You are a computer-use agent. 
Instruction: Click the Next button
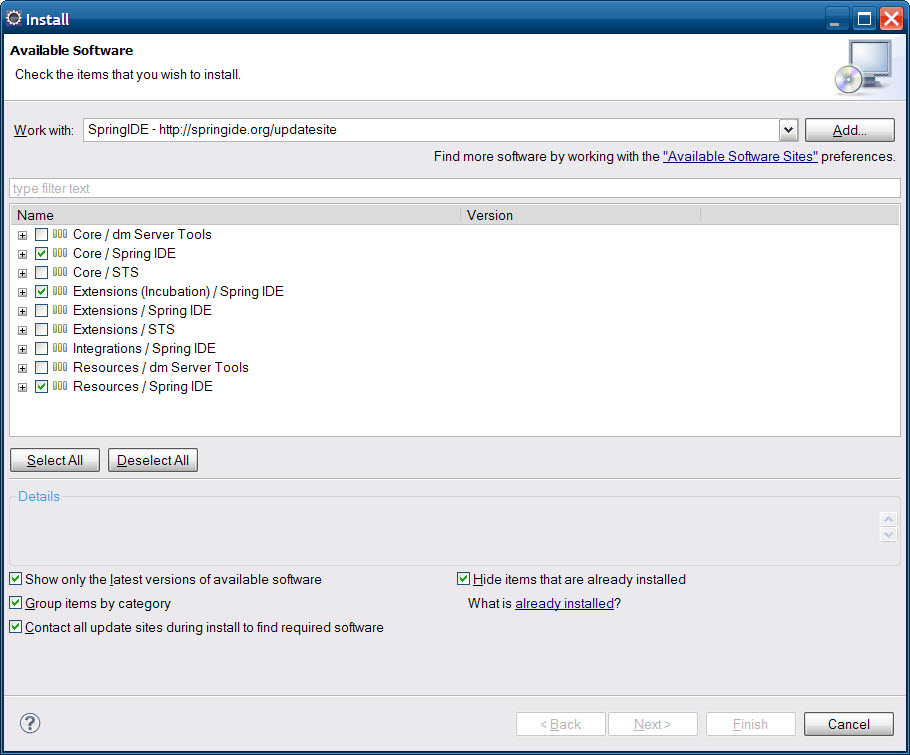point(652,724)
